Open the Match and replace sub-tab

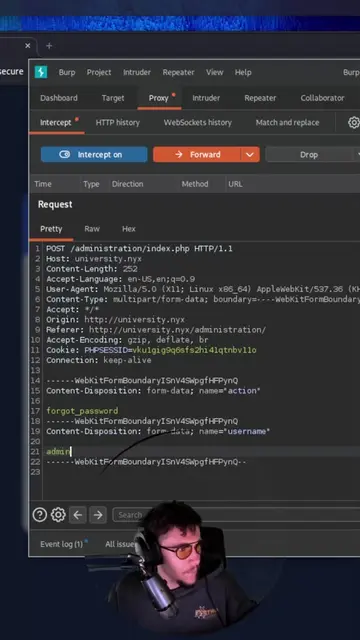(x=287, y=122)
